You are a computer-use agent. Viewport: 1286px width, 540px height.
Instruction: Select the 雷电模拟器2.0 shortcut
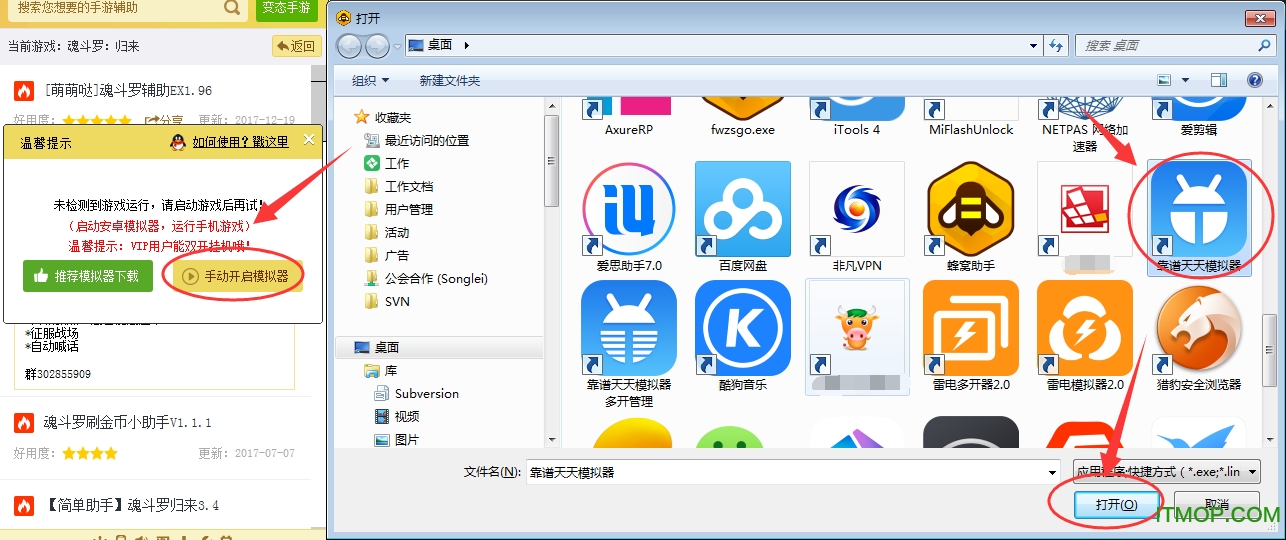pos(1085,336)
